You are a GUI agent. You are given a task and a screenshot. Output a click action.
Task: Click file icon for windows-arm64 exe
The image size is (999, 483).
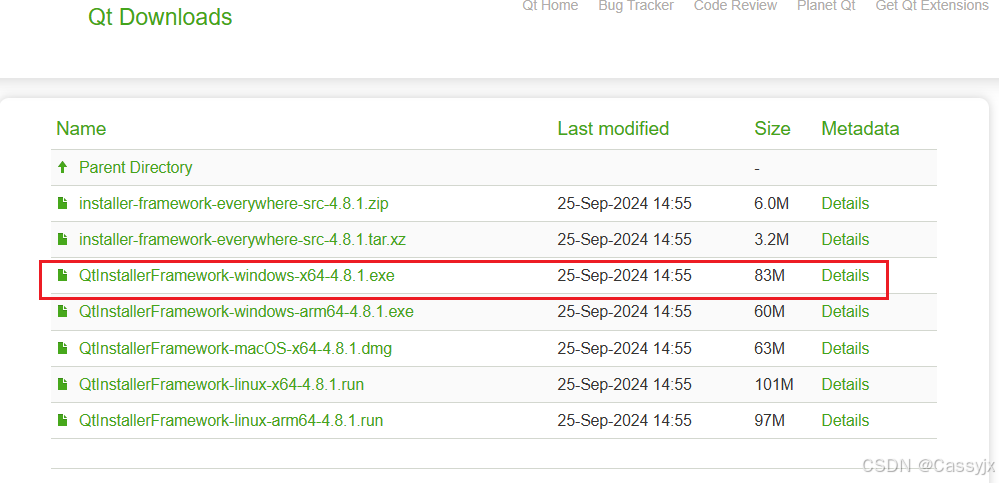[x=62, y=312]
